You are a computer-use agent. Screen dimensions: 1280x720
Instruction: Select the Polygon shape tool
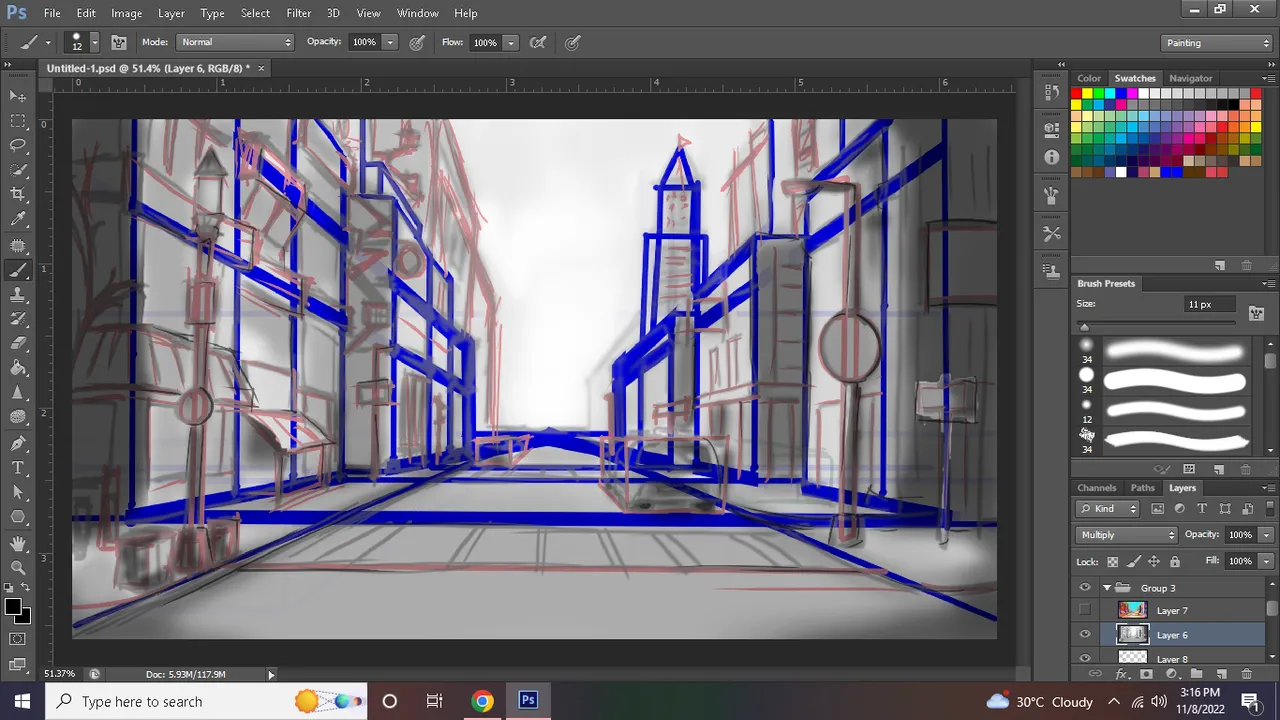[x=18, y=517]
